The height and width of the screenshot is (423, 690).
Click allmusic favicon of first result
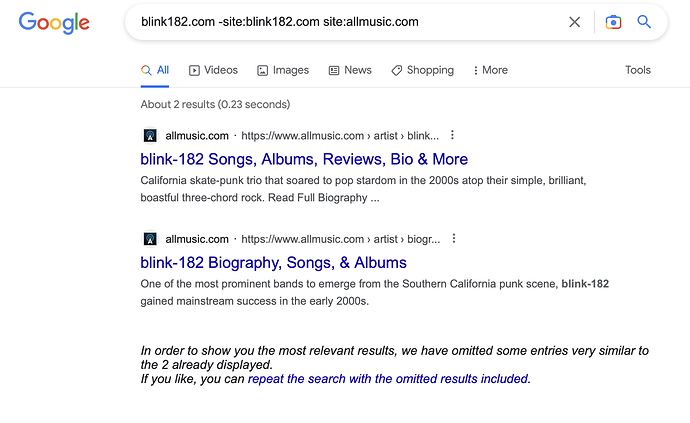click(x=150, y=136)
